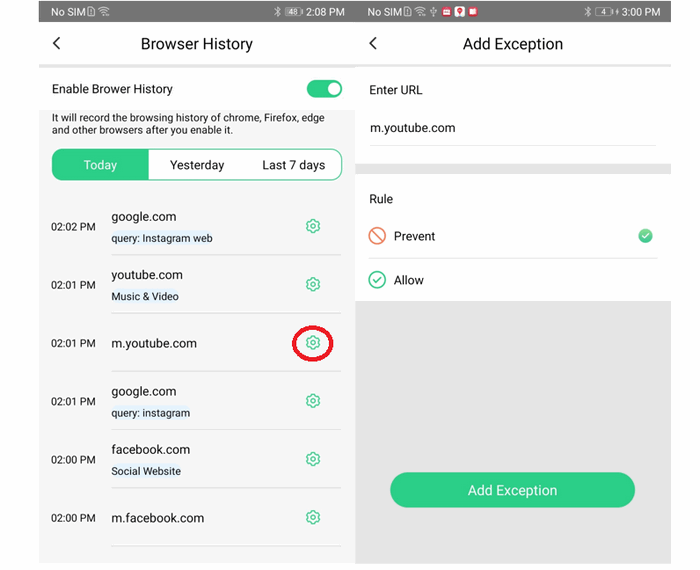Image resolution: width=700 pixels, height=570 pixels.
Task: Tap the 2:08 PM clock
Action: [325, 12]
